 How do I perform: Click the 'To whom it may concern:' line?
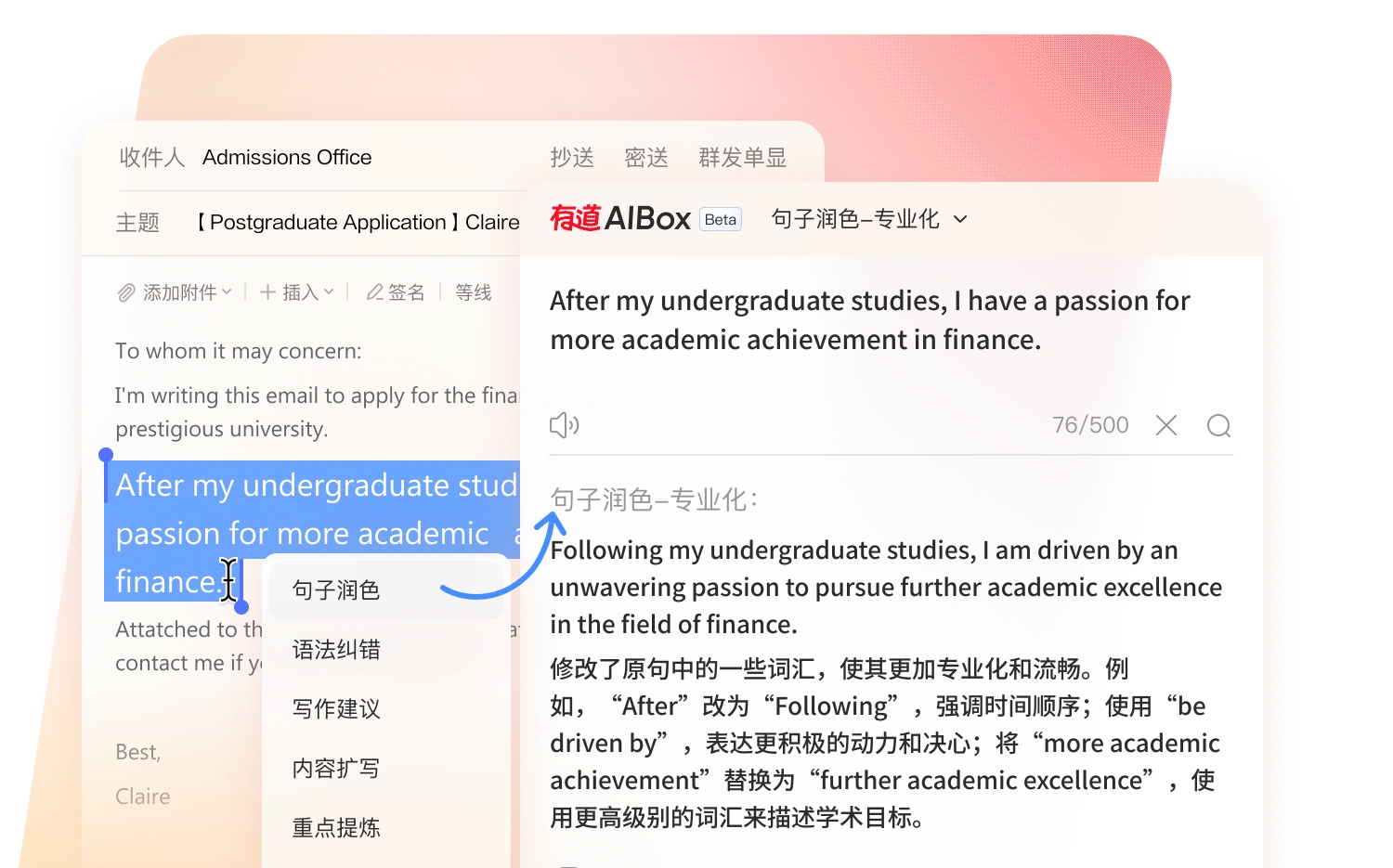coord(239,351)
